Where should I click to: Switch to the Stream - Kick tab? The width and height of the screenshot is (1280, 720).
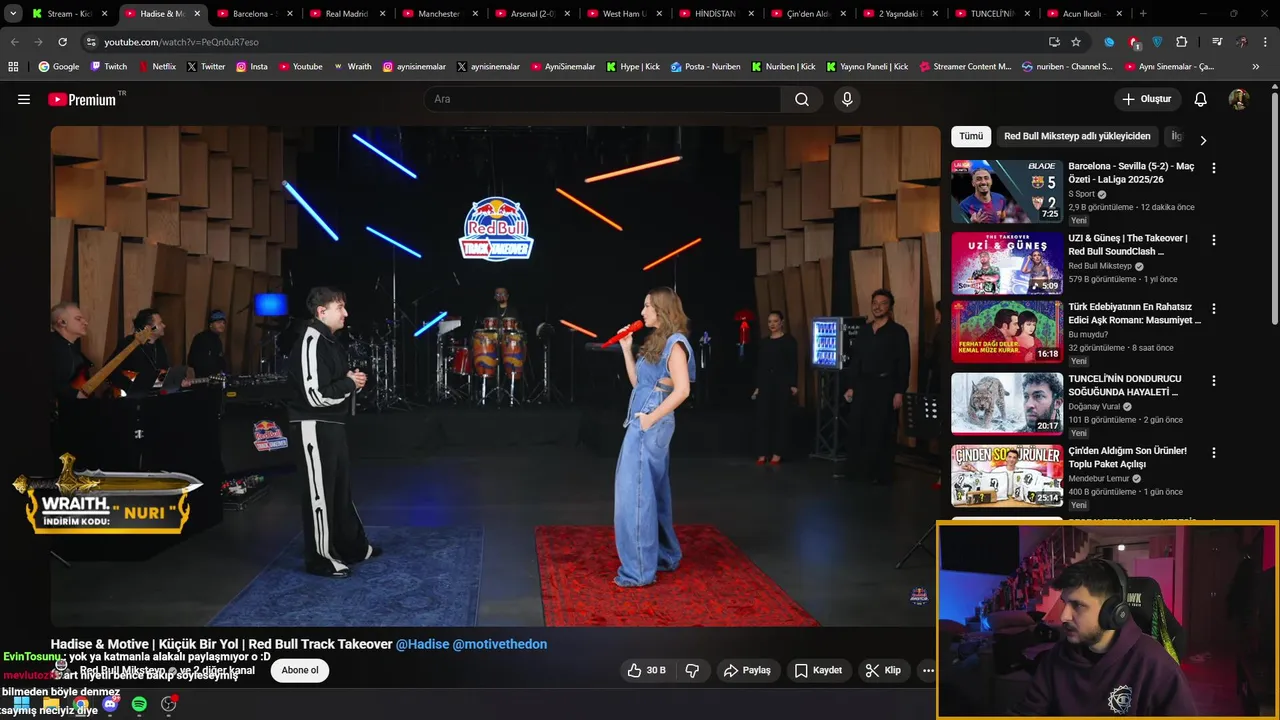(71, 14)
